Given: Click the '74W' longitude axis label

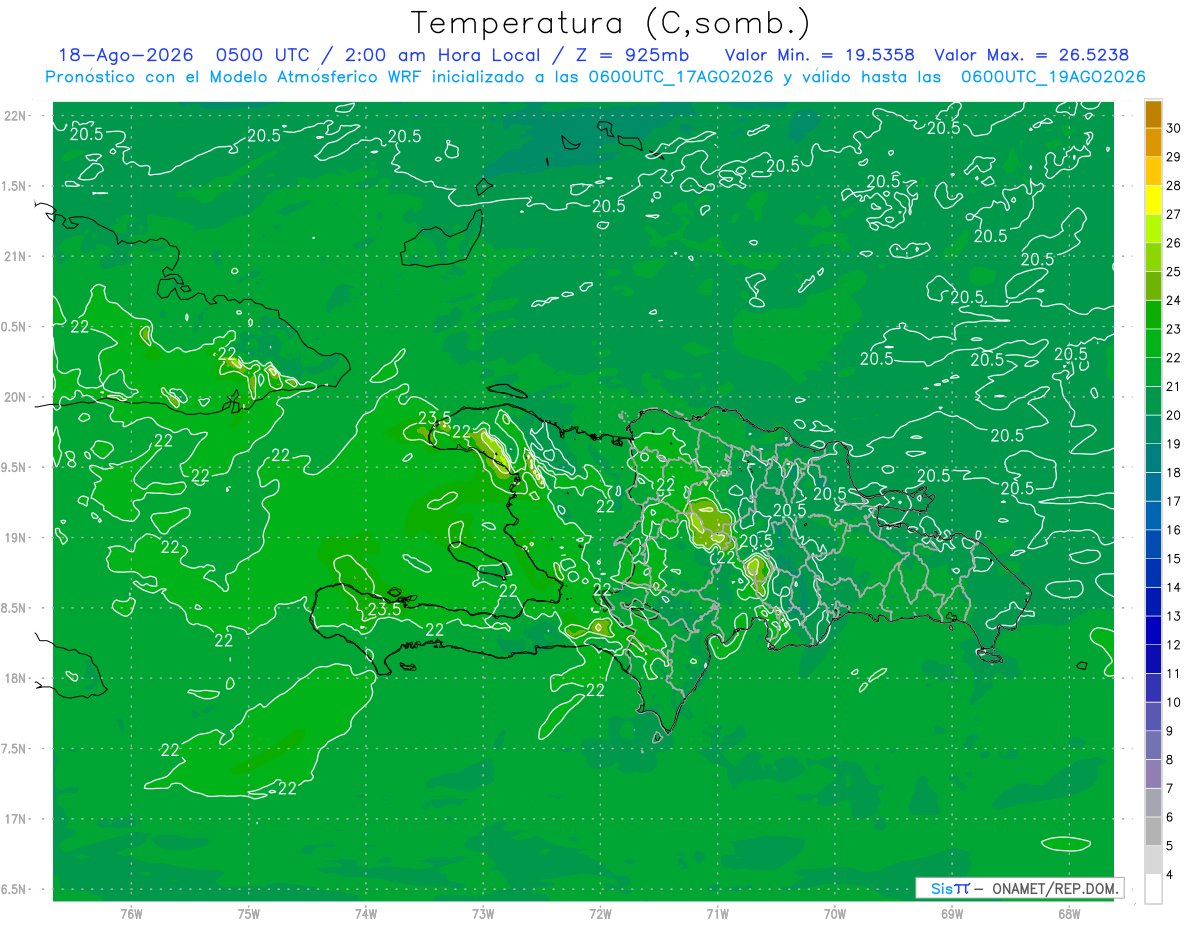Looking at the screenshot, I should pyautogui.click(x=366, y=914).
